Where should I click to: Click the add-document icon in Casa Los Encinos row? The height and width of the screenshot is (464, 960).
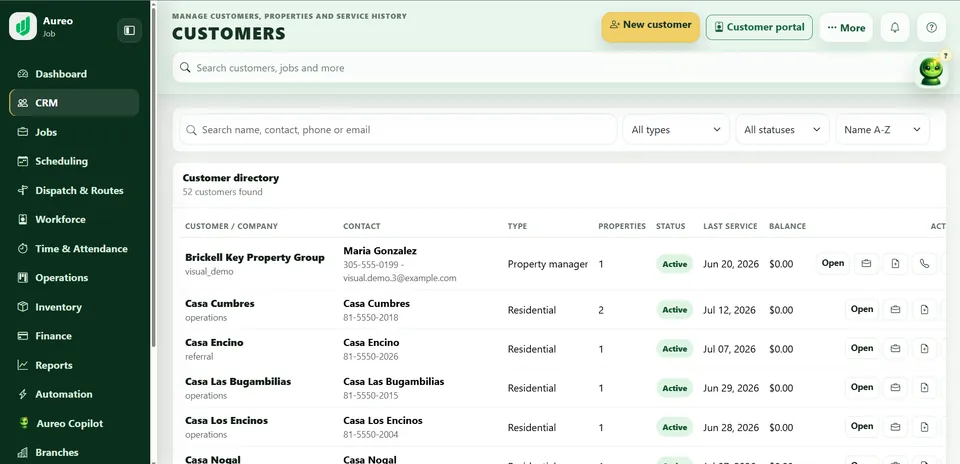tap(924, 427)
